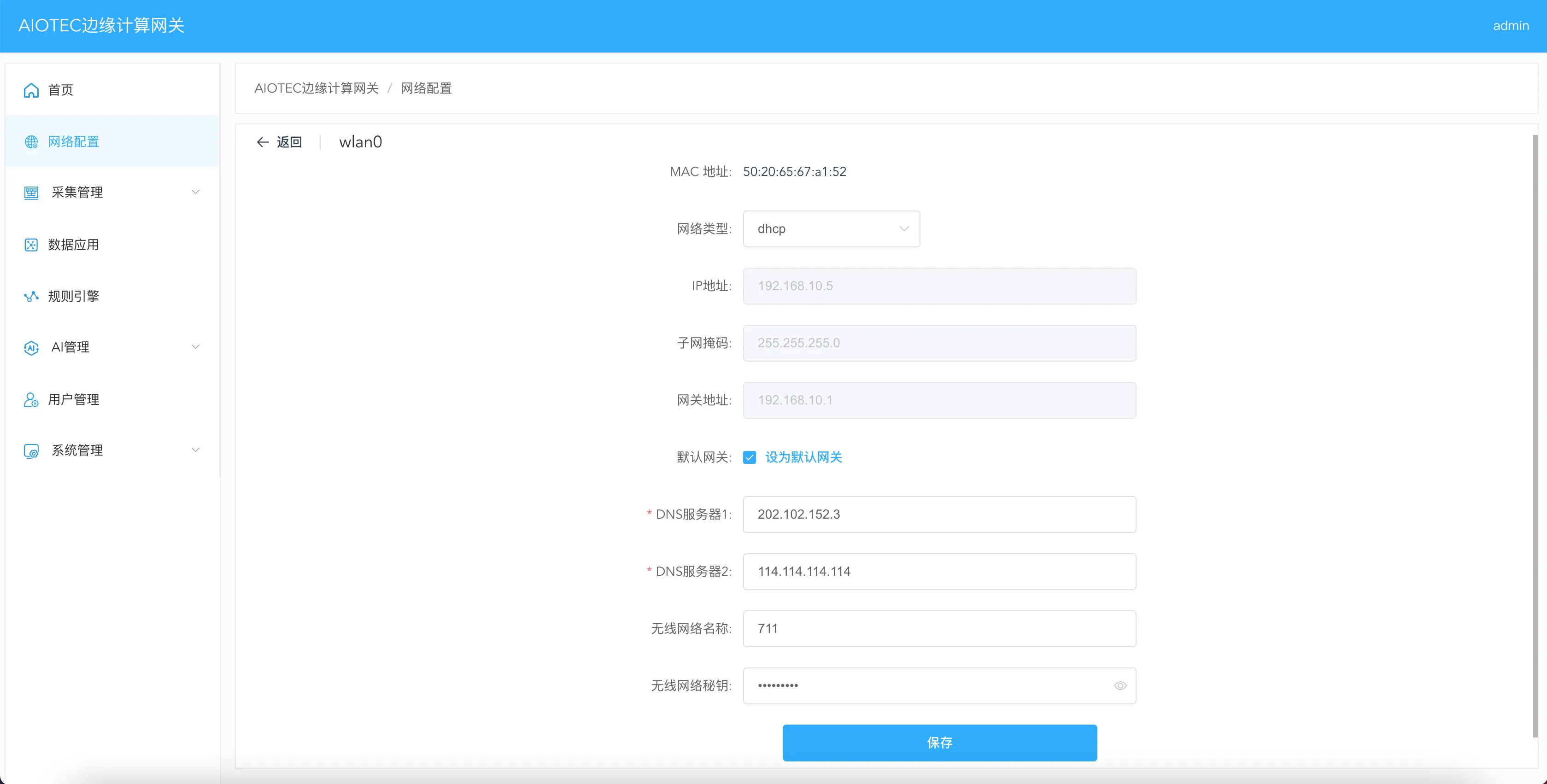The height and width of the screenshot is (784, 1547).
Task: Click the back arrow next to 返回
Action: coord(263,142)
